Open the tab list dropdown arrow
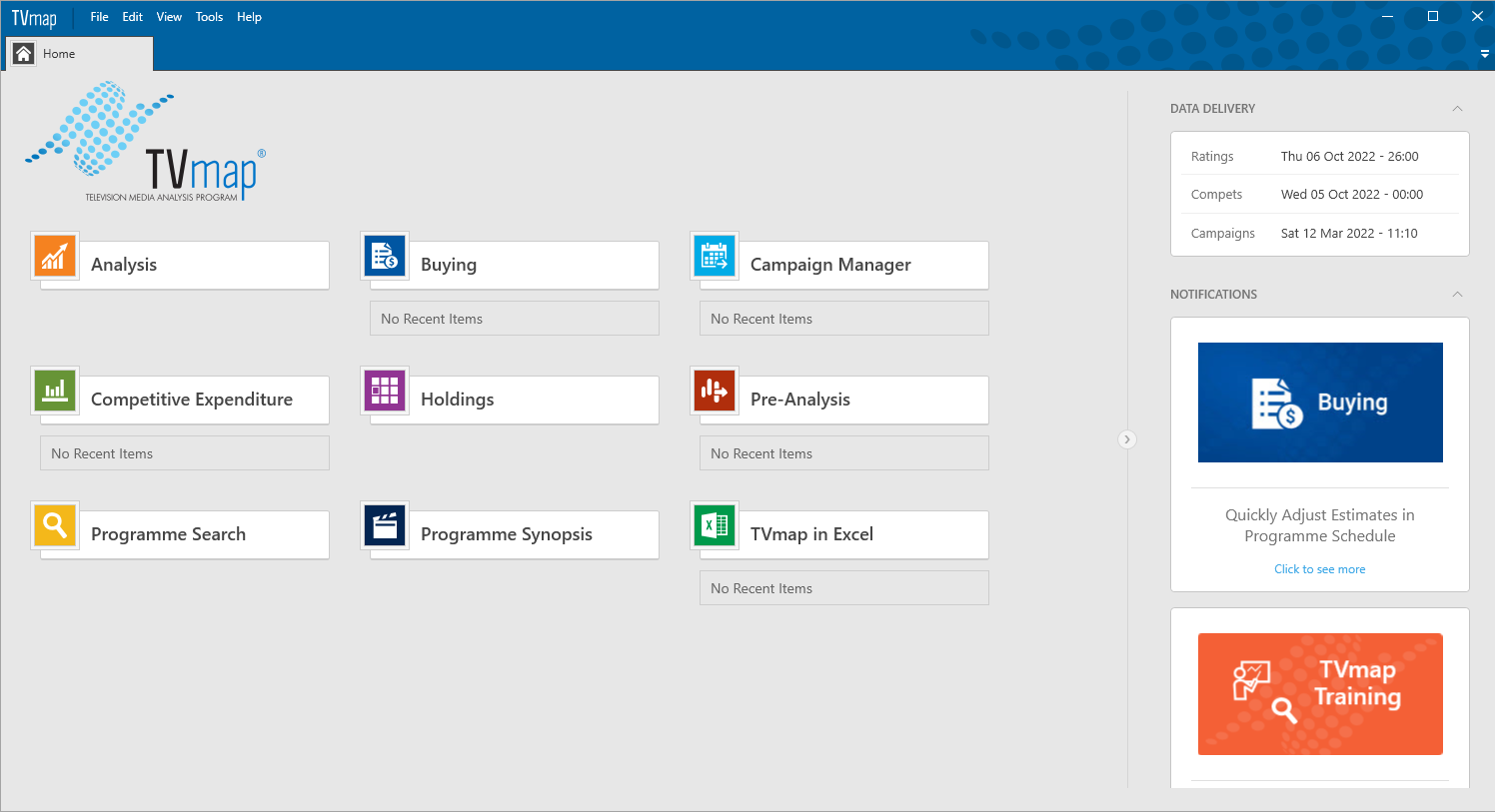This screenshot has width=1495, height=812. coord(1484,54)
